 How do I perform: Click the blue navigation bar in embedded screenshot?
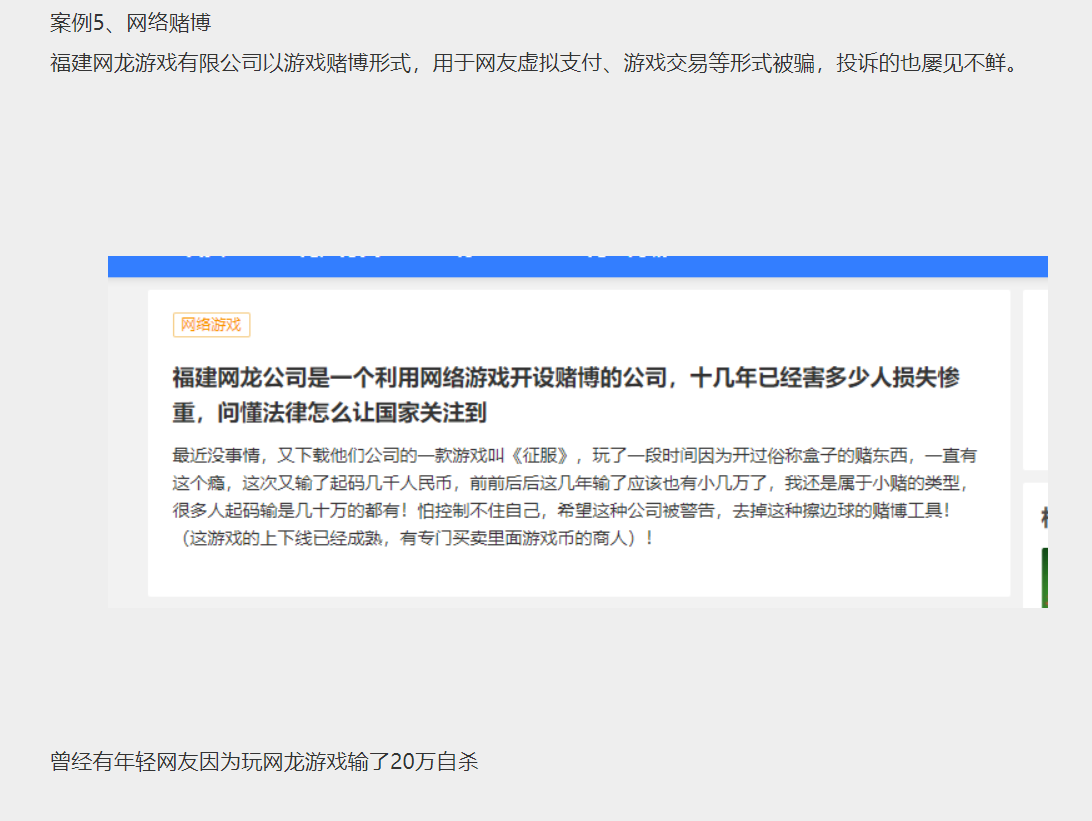[x=578, y=266]
